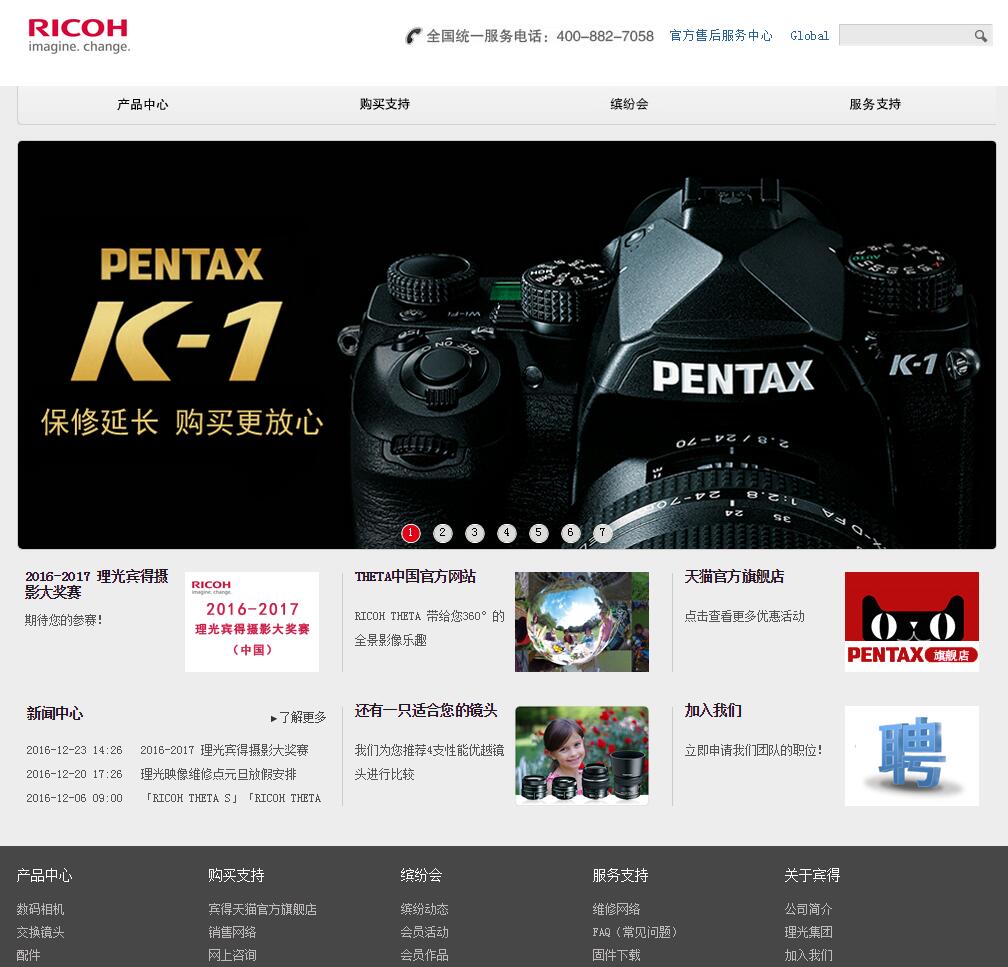Click the phone handset icon beside the hotline
1008x967 pixels.
pyautogui.click(x=413, y=36)
